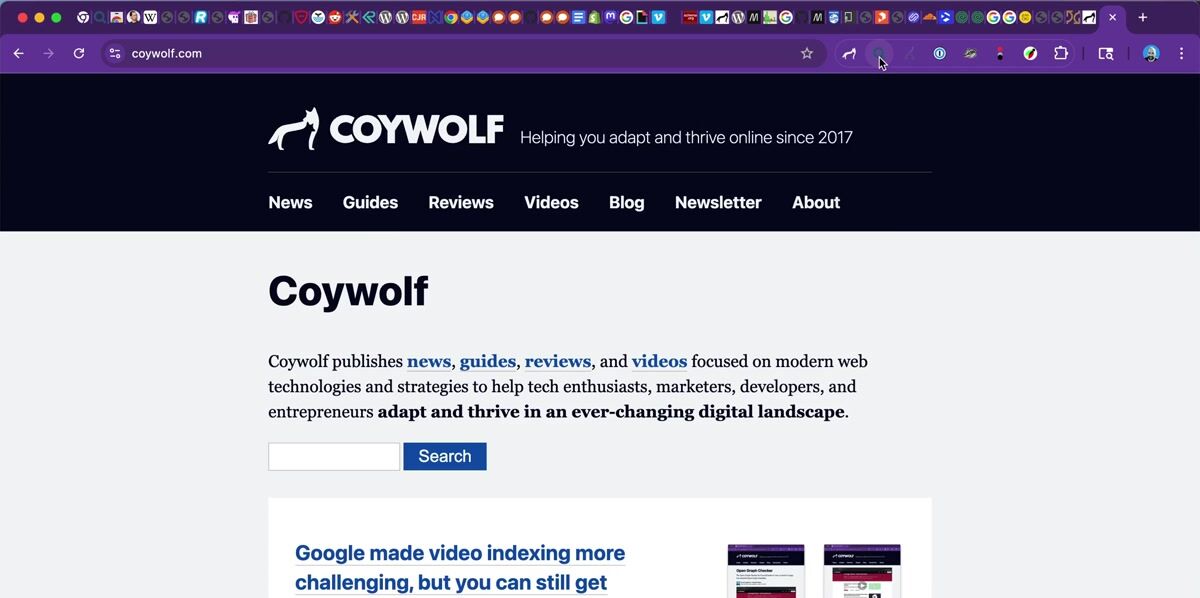Open the Chrome three-dot menu
Image resolution: width=1200 pixels, height=598 pixels.
coord(1181,53)
